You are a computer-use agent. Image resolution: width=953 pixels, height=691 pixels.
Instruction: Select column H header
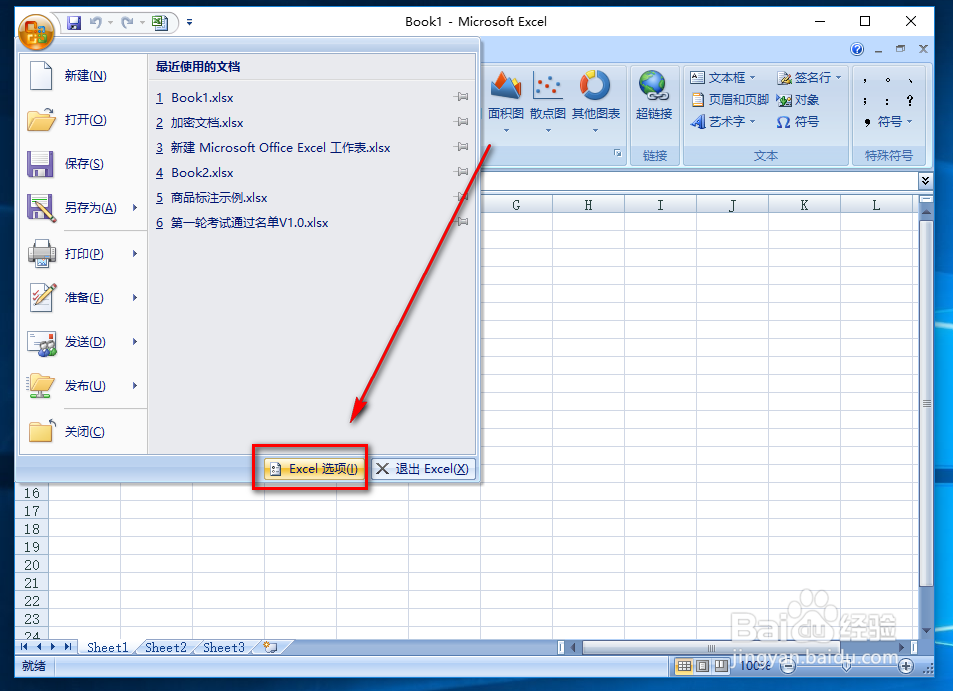point(588,205)
